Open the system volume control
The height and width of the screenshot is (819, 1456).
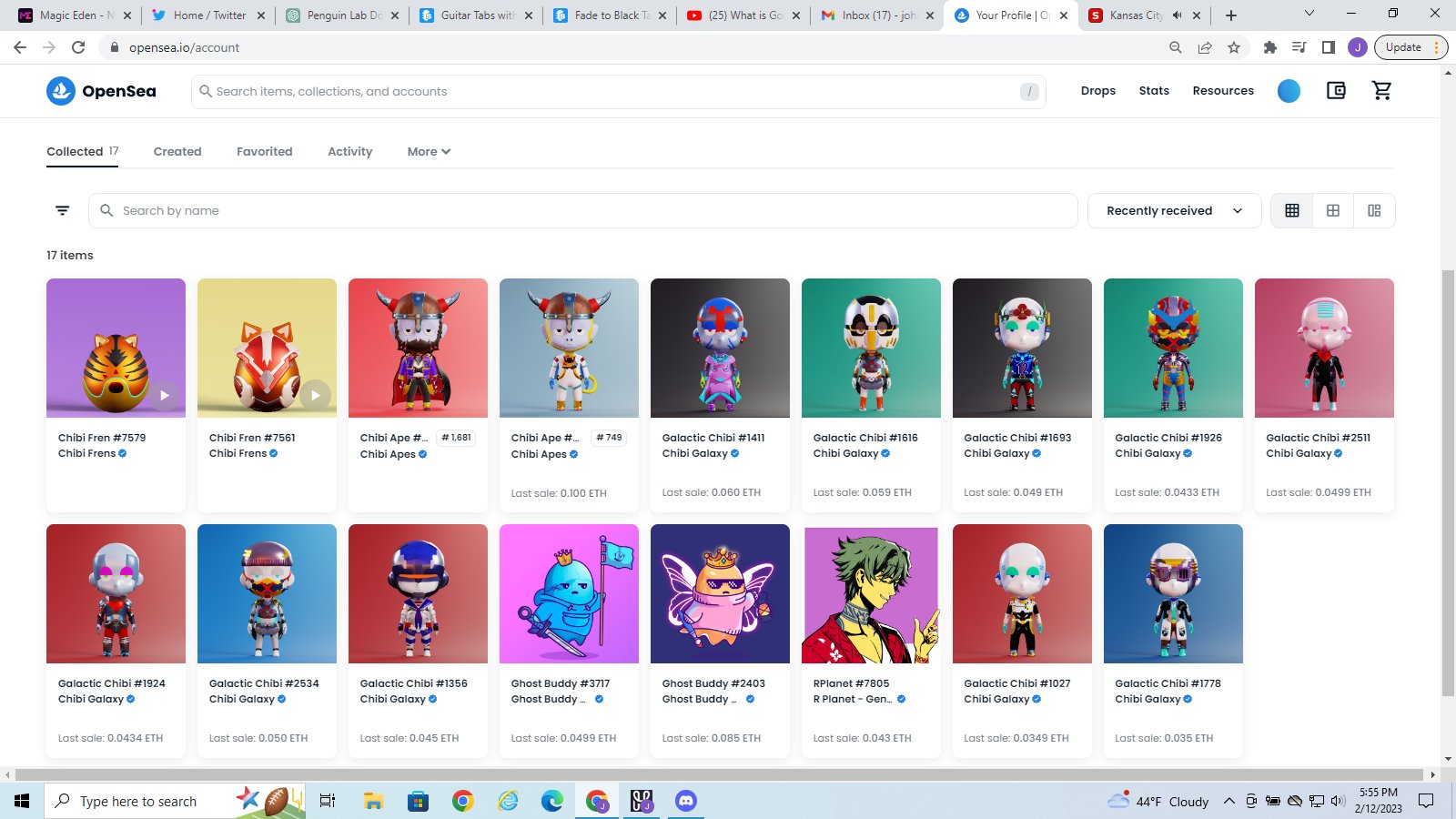pos(1338,801)
